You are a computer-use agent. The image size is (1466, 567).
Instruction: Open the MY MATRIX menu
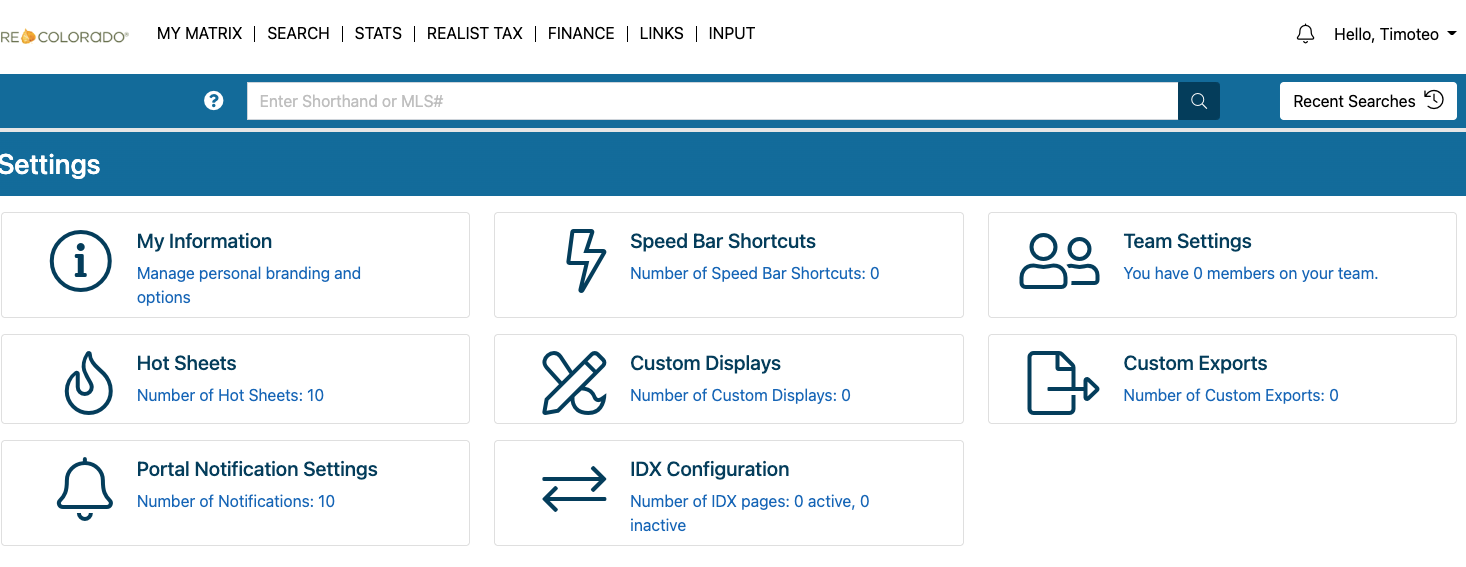click(x=199, y=33)
